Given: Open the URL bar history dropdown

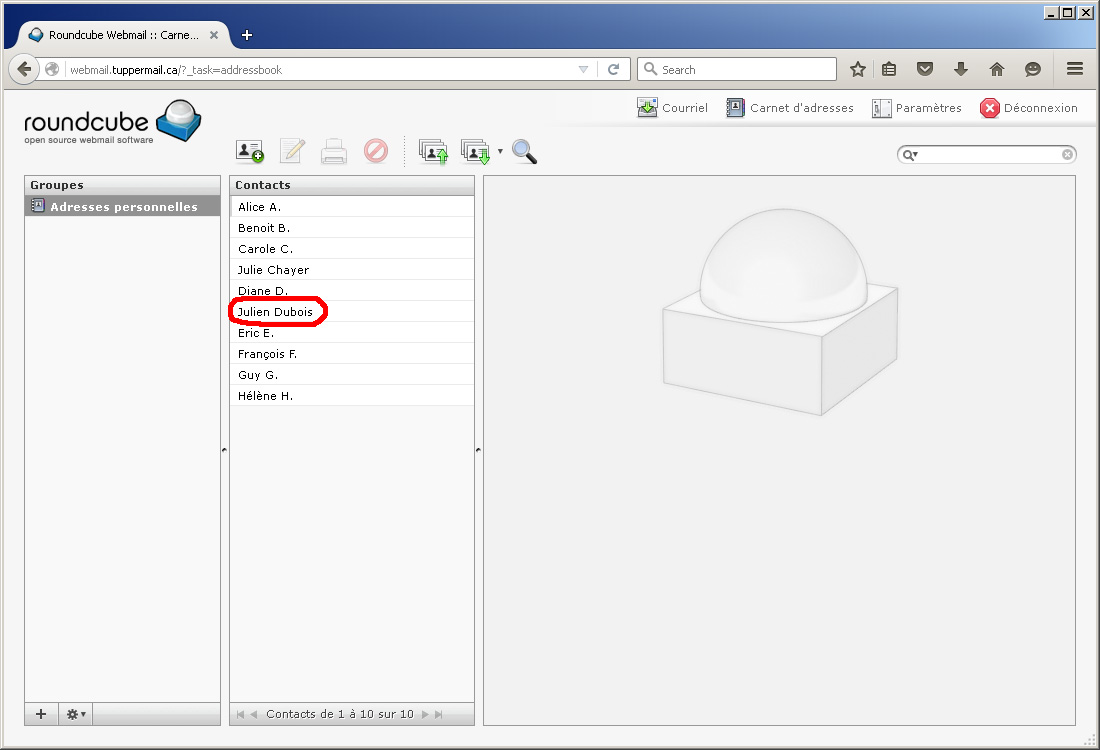Looking at the screenshot, I should (x=584, y=69).
